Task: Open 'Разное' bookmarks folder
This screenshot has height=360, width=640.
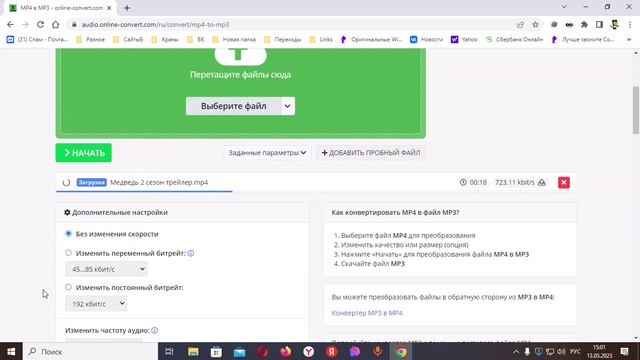Action: (91, 39)
